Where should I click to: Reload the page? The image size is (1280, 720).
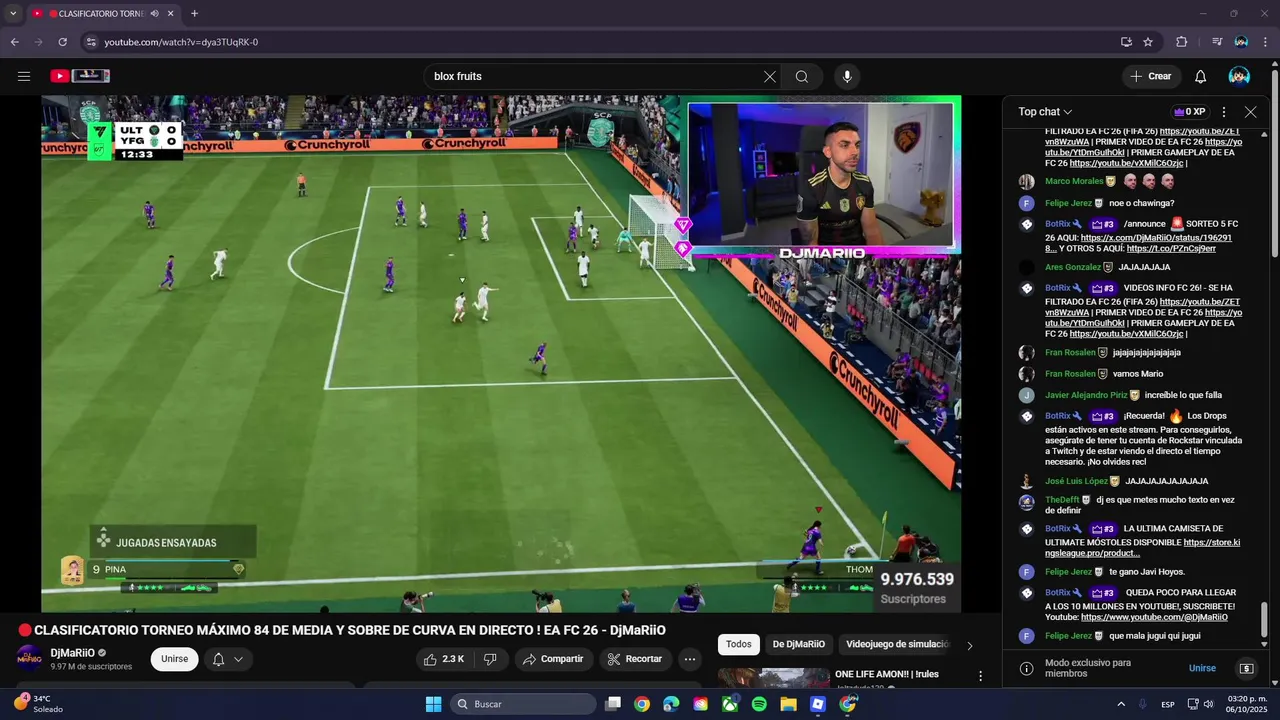coord(62,42)
